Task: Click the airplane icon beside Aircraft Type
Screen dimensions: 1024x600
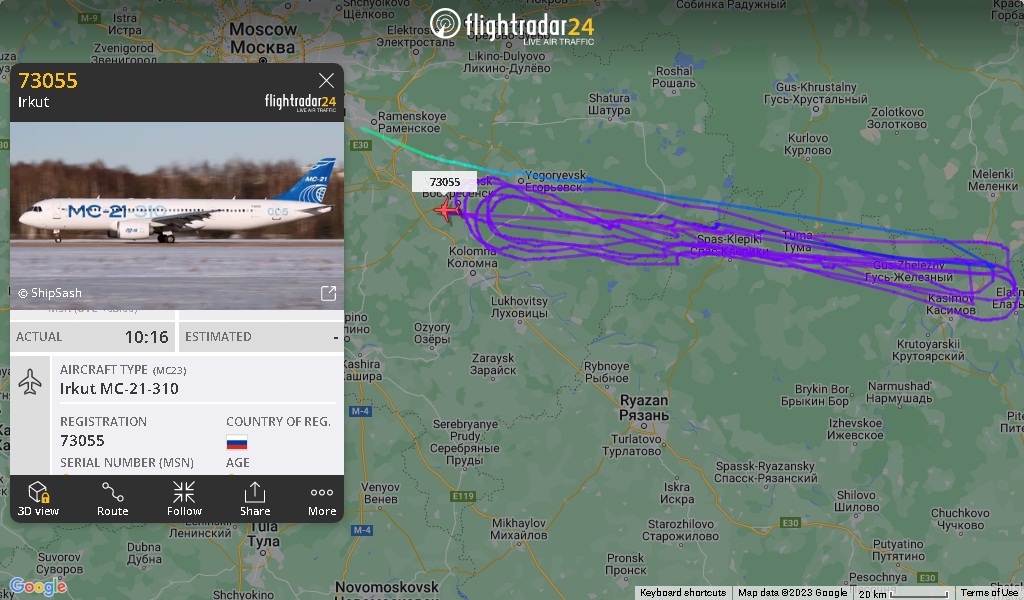Action: pos(30,381)
